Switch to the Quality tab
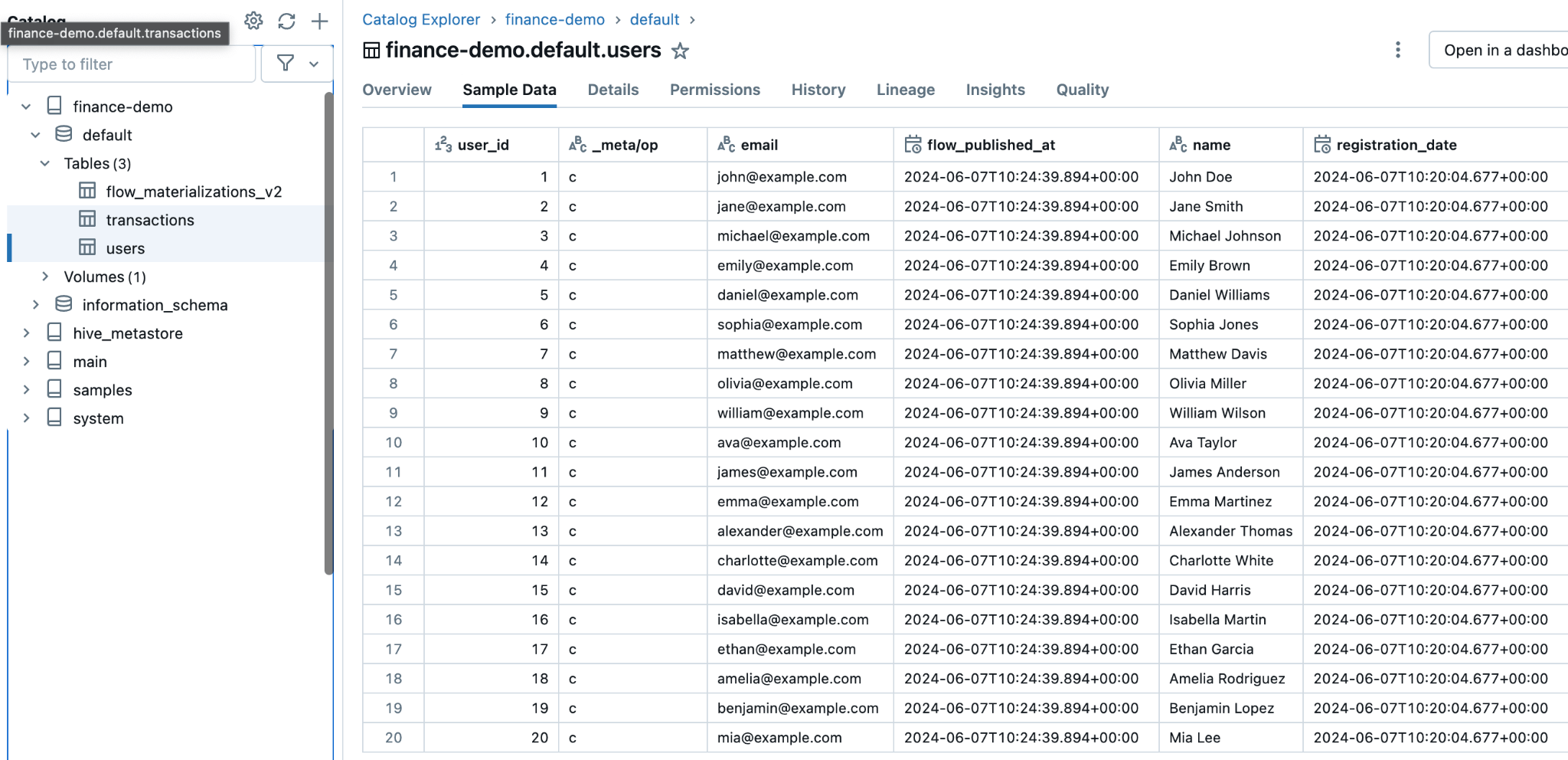 pyautogui.click(x=1083, y=90)
